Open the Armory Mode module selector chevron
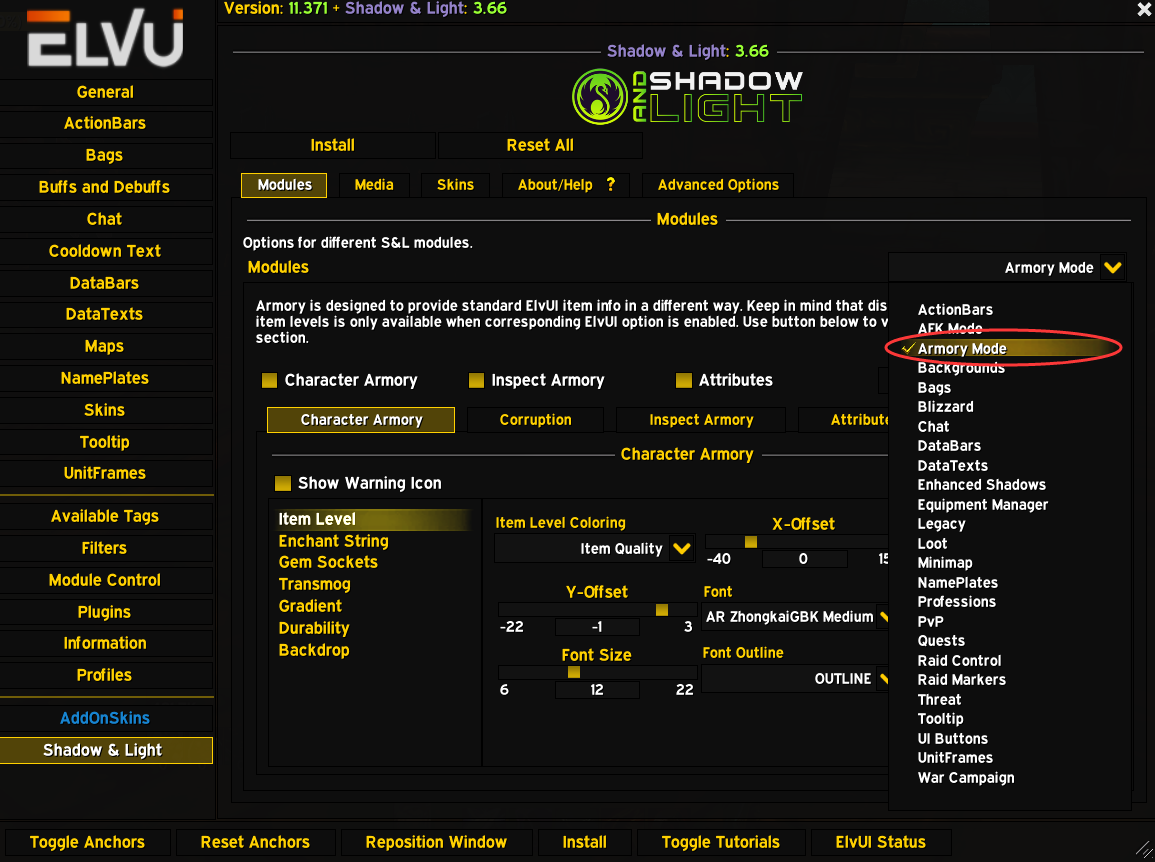 pyautogui.click(x=1113, y=267)
